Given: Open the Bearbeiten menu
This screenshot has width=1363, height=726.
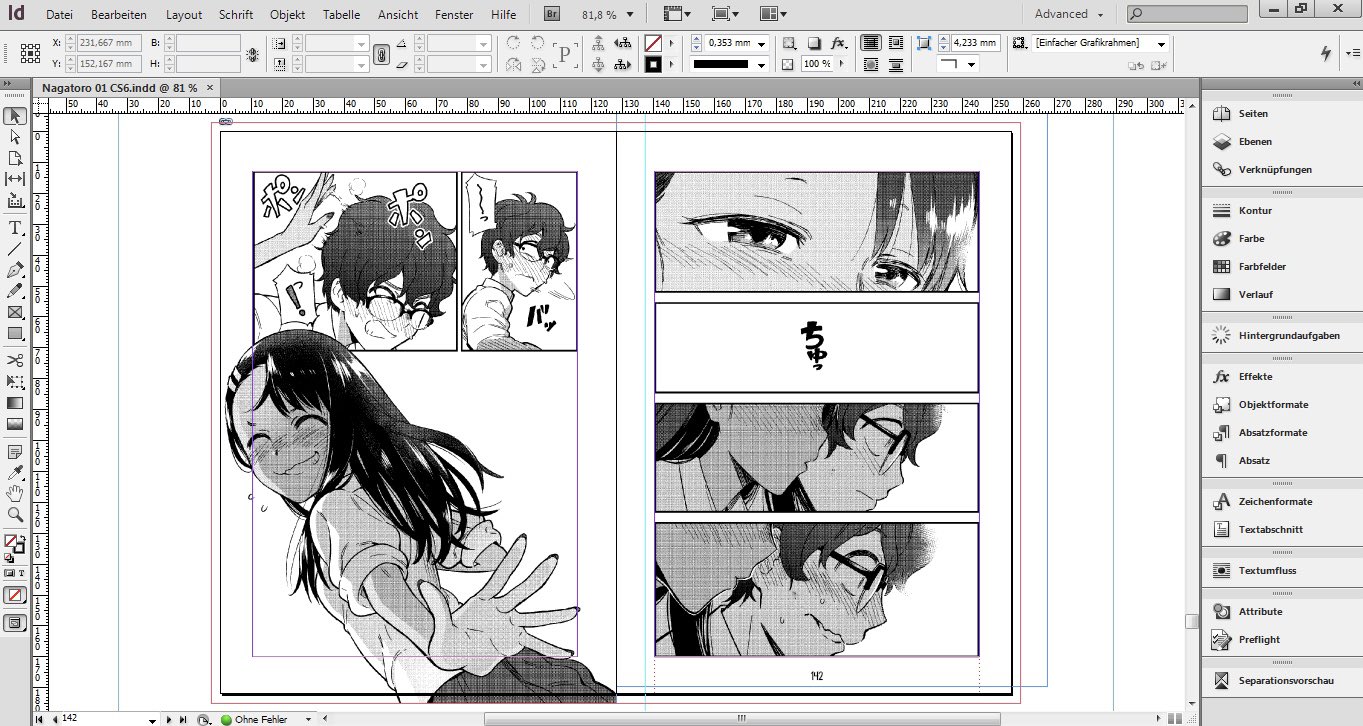Looking at the screenshot, I should [119, 15].
